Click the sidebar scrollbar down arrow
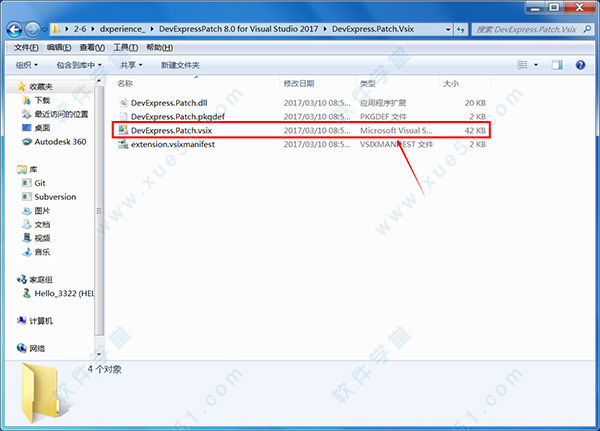Viewport: 600px width, 431px height. [x=99, y=354]
